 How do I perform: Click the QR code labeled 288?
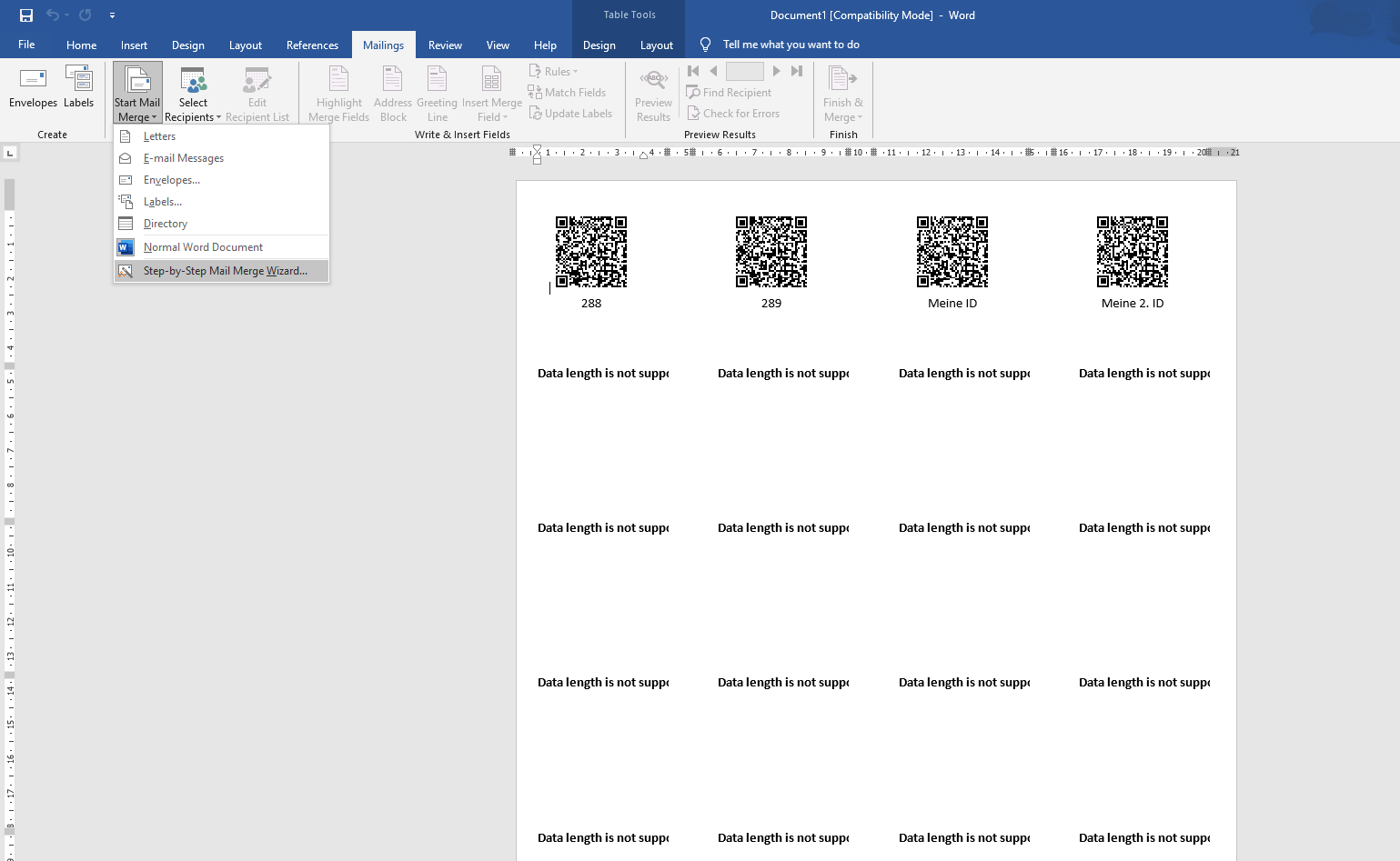[x=591, y=252]
